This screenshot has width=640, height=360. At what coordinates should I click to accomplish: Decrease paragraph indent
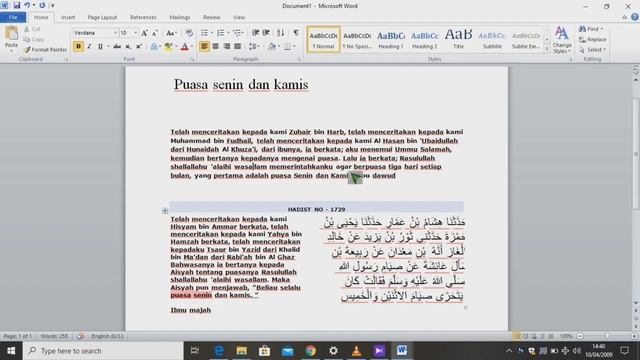click(x=256, y=33)
